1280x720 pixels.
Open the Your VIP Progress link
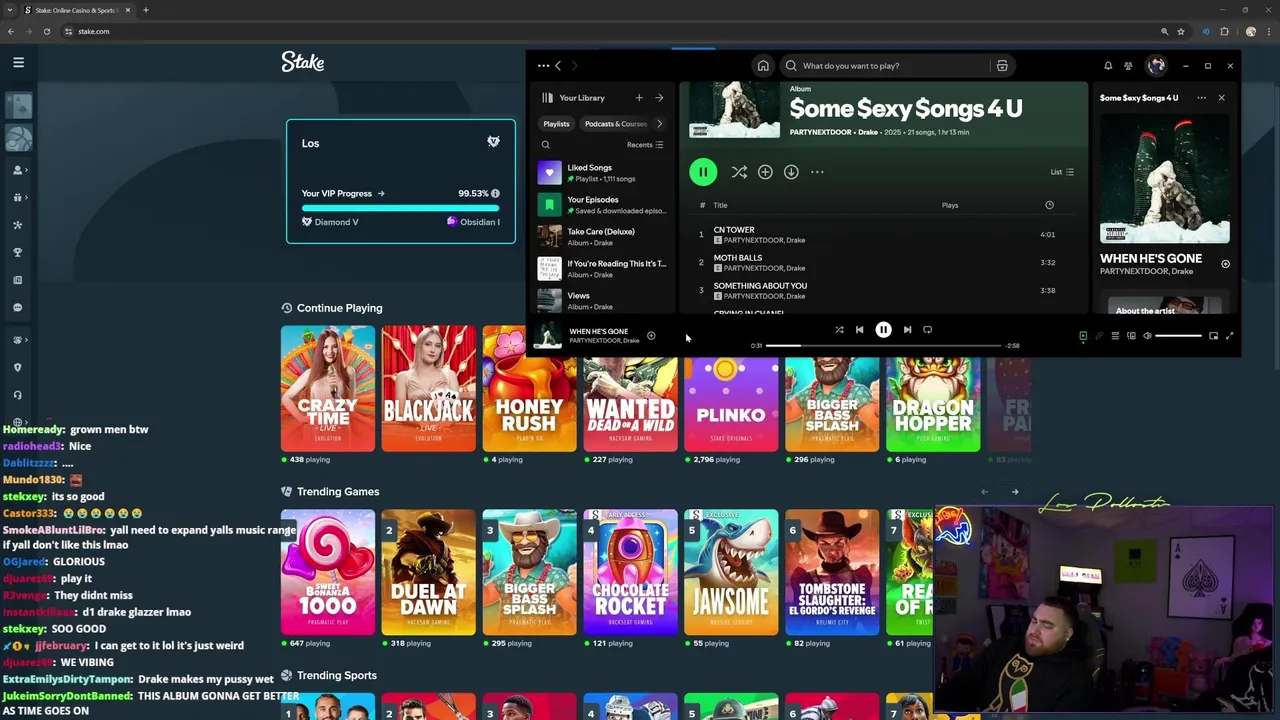(343, 193)
